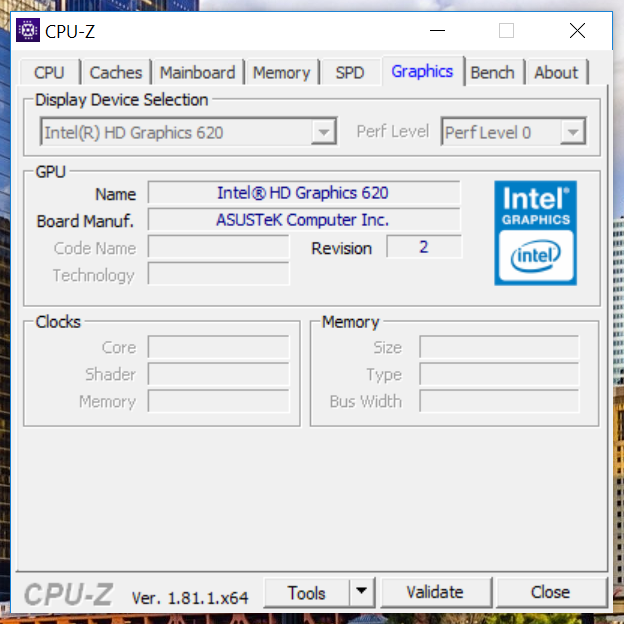Click the Clocks Core field
Image resolution: width=624 pixels, height=624 pixels.
218,347
